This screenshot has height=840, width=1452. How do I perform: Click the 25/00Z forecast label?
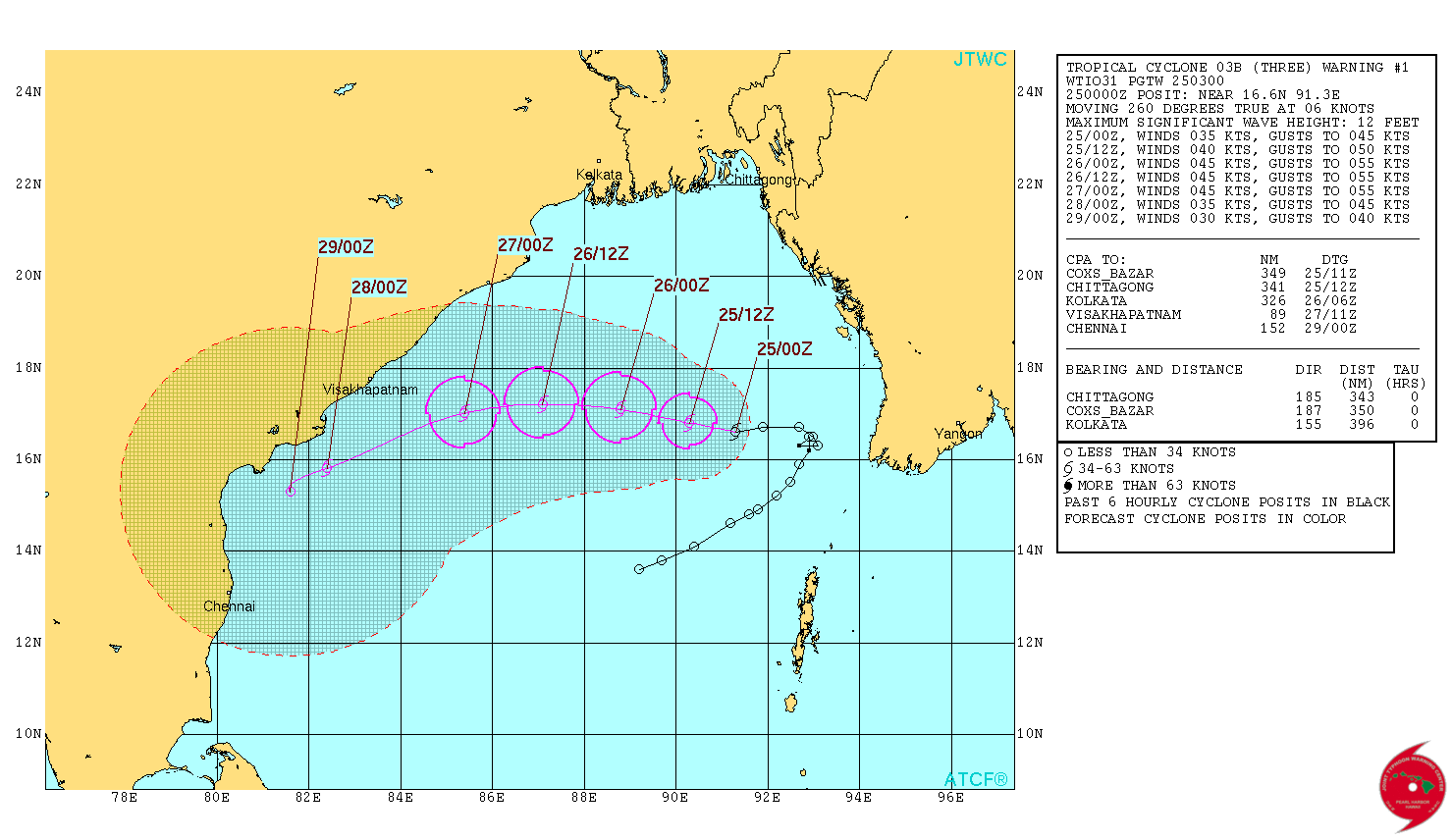pyautogui.click(x=784, y=349)
